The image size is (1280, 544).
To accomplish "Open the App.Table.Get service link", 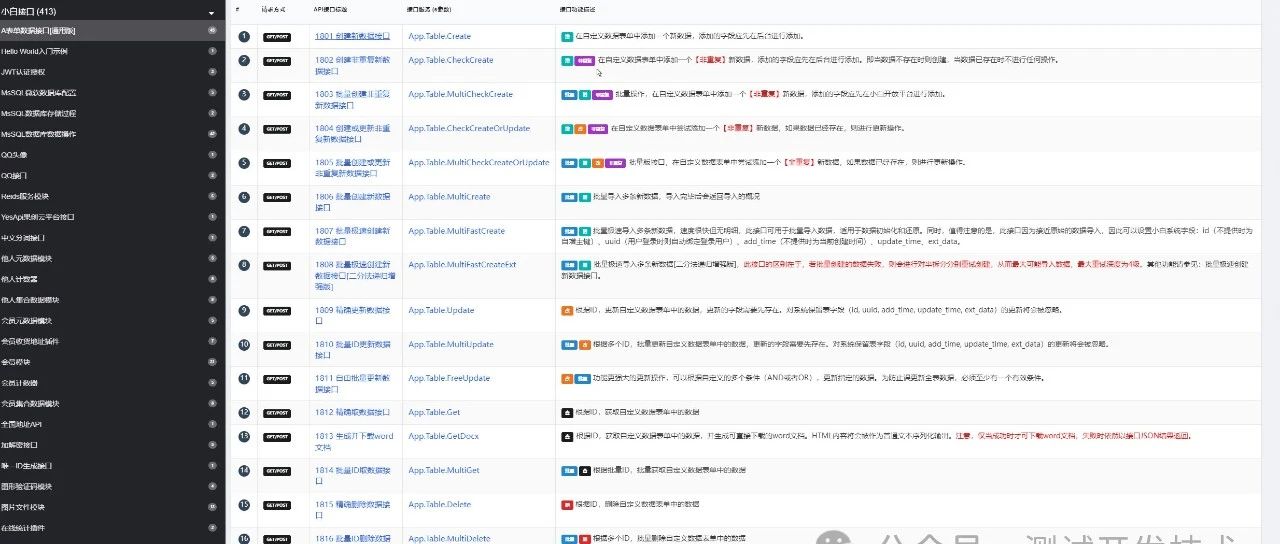I will click(434, 412).
